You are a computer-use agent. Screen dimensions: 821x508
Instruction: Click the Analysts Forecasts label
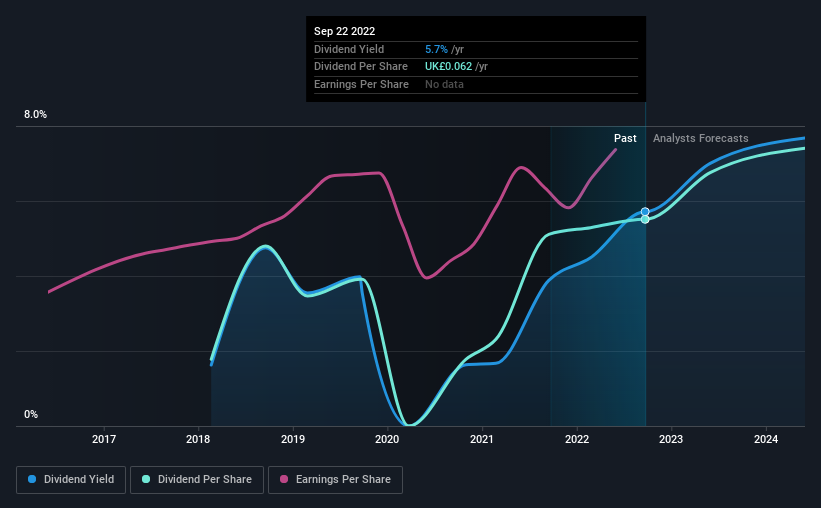click(701, 138)
